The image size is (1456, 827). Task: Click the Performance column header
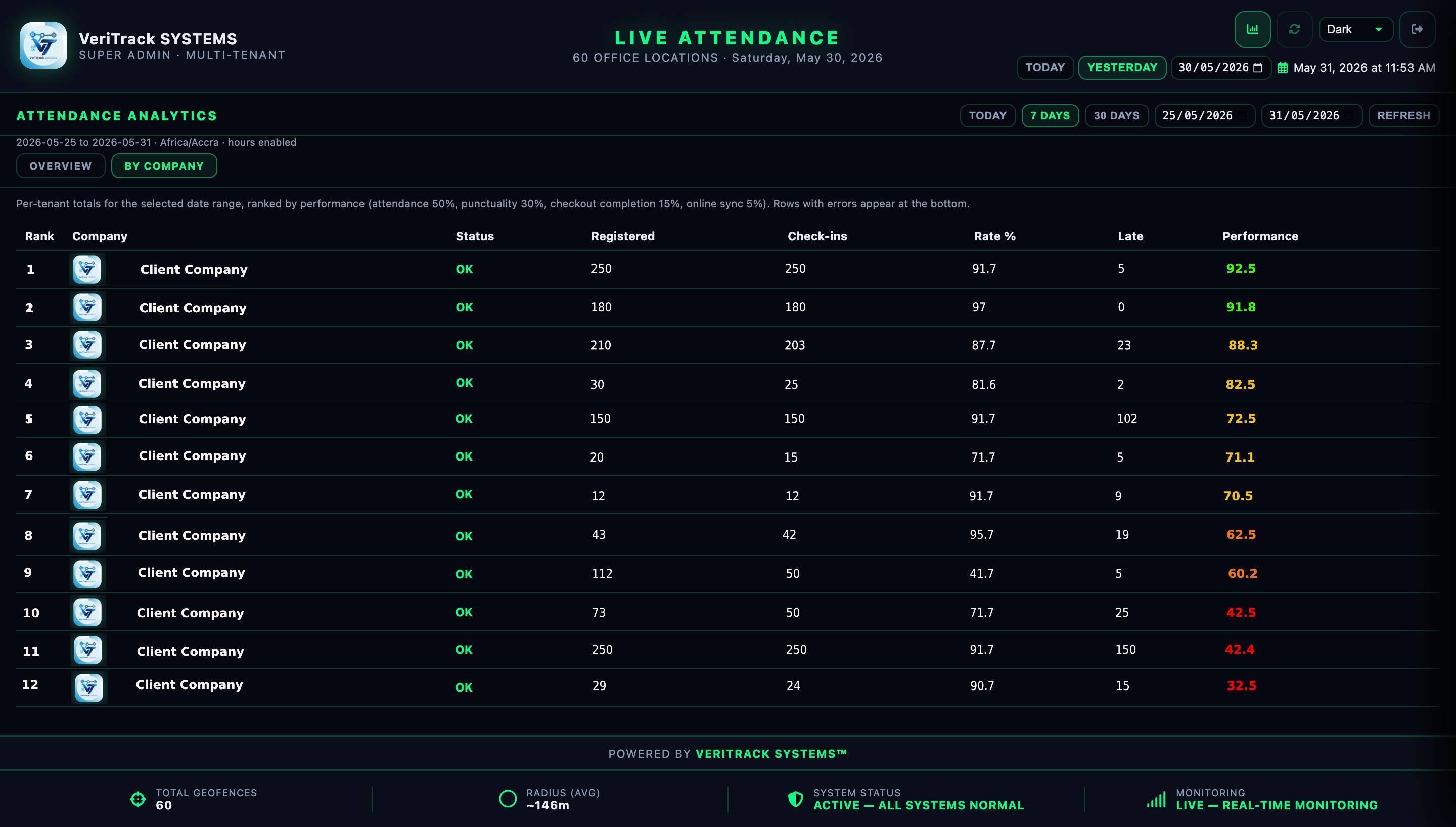(x=1260, y=236)
